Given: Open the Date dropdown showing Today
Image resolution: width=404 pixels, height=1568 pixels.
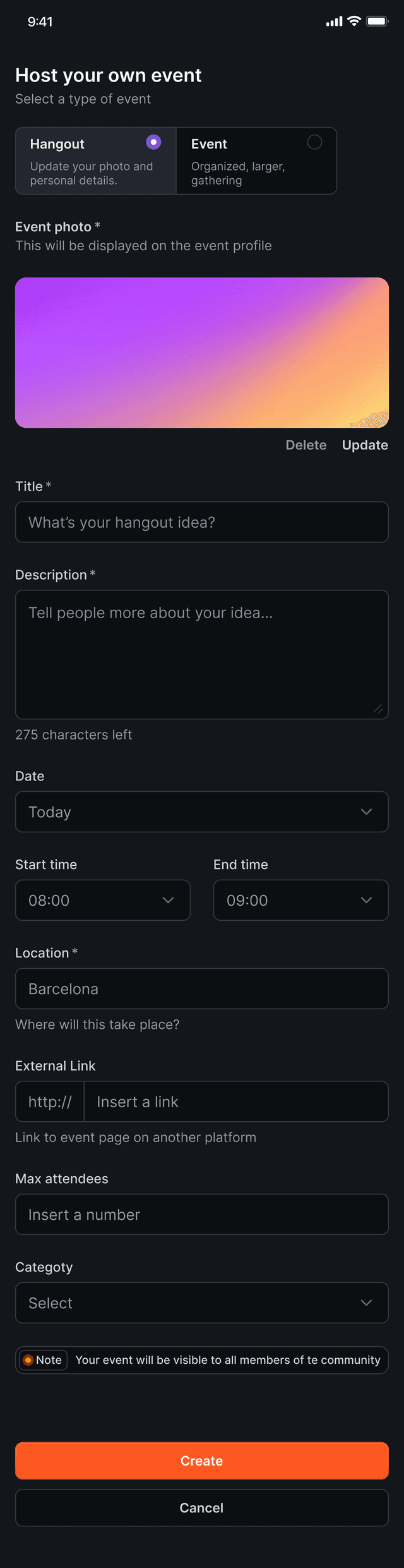Looking at the screenshot, I should coord(202,811).
